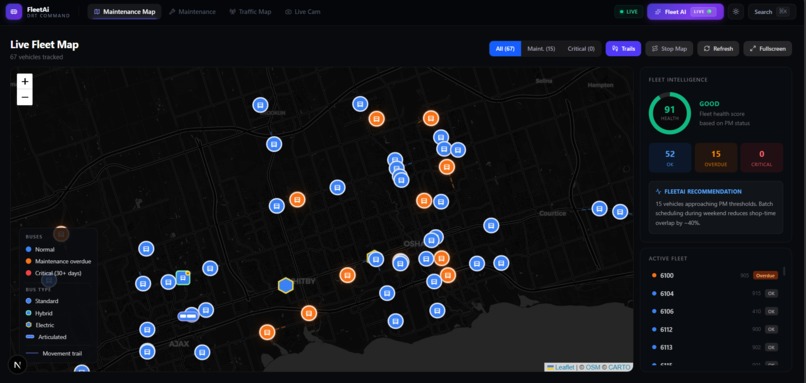
Task: Filter by Maint. (15) vehicles
Action: [541, 49]
